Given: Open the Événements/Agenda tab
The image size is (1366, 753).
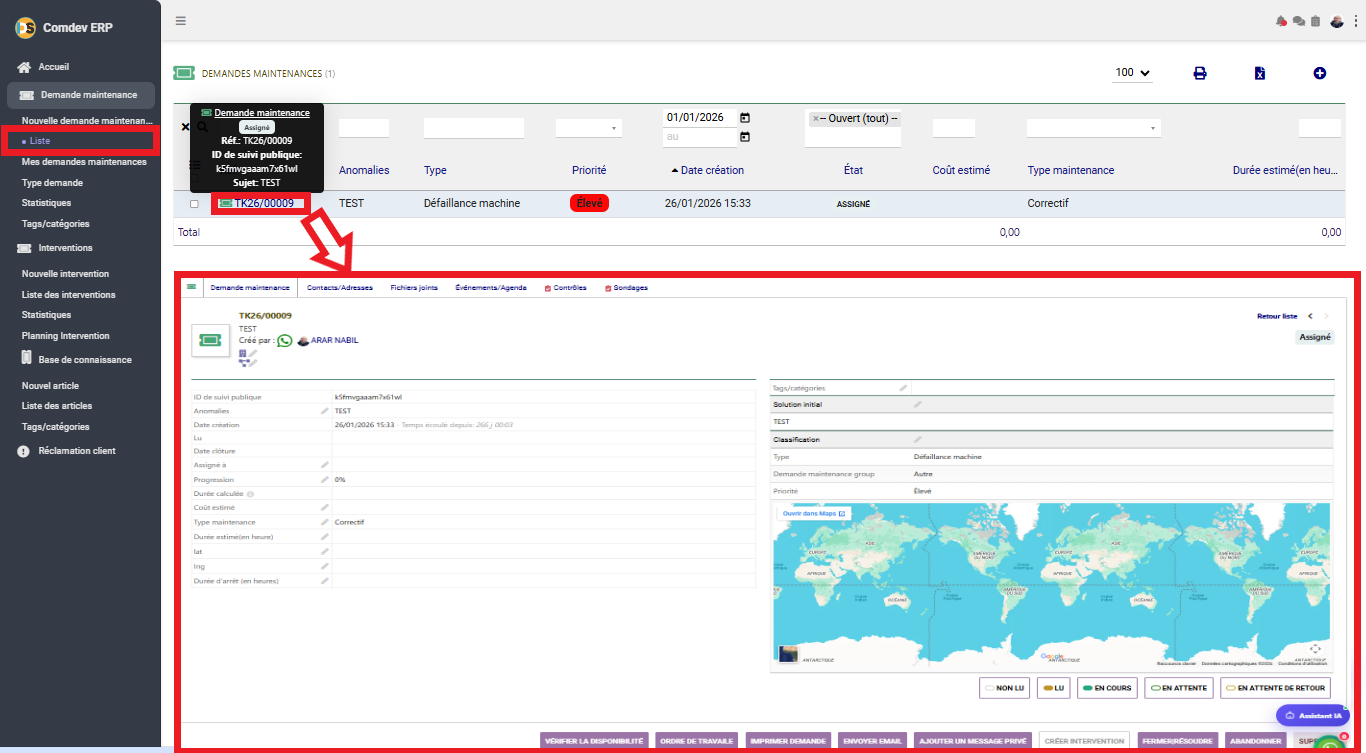Looking at the screenshot, I should [x=491, y=288].
